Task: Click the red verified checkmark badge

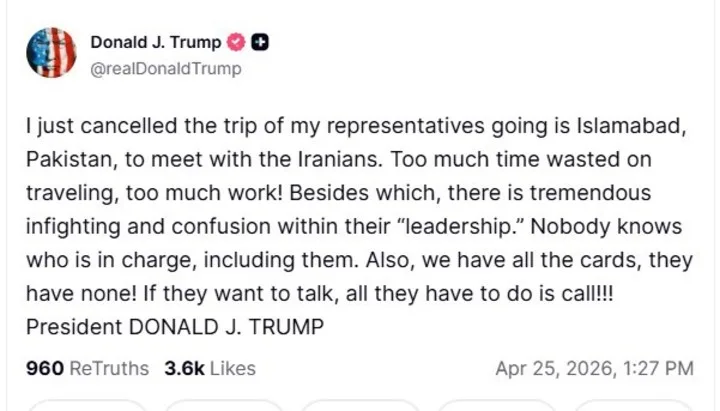Action: tap(236, 42)
